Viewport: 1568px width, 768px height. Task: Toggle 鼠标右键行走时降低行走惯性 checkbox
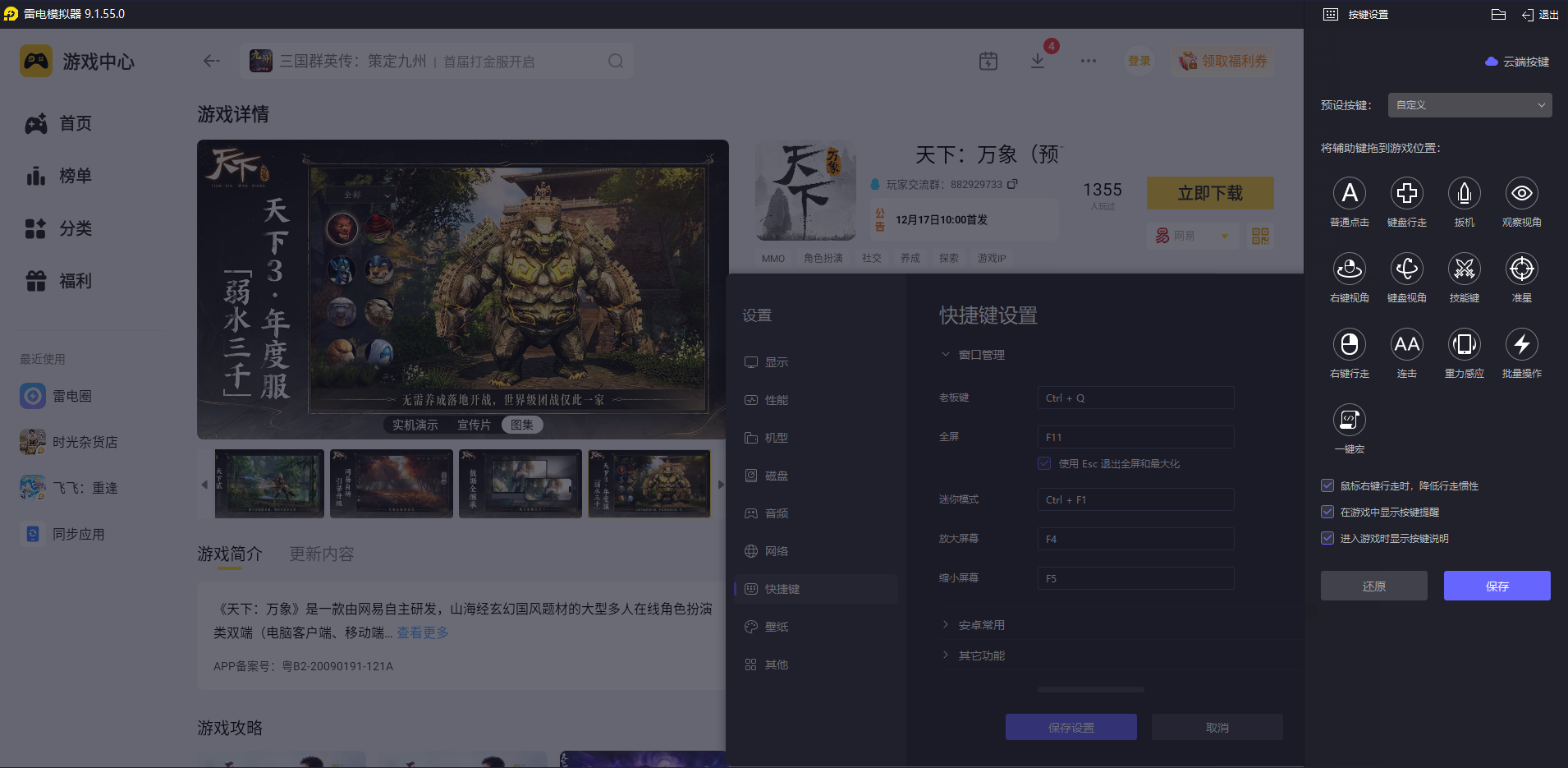click(x=1327, y=485)
